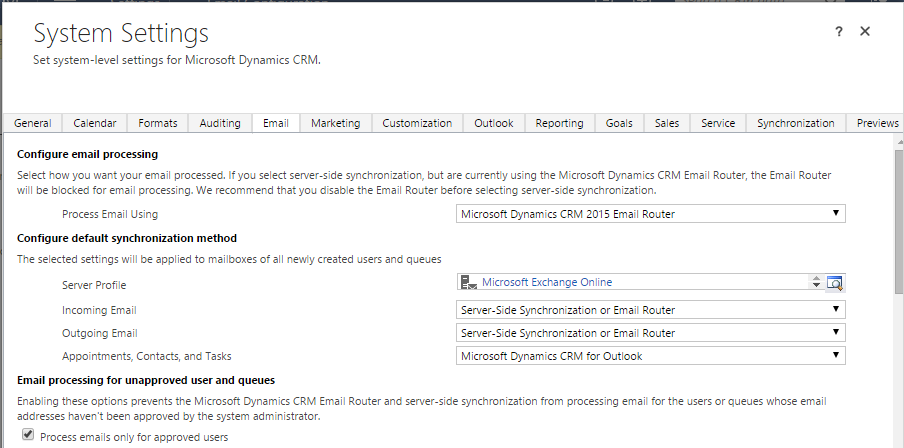Click the Outgoing Email label
This screenshot has height=448, width=904.
click(100, 333)
